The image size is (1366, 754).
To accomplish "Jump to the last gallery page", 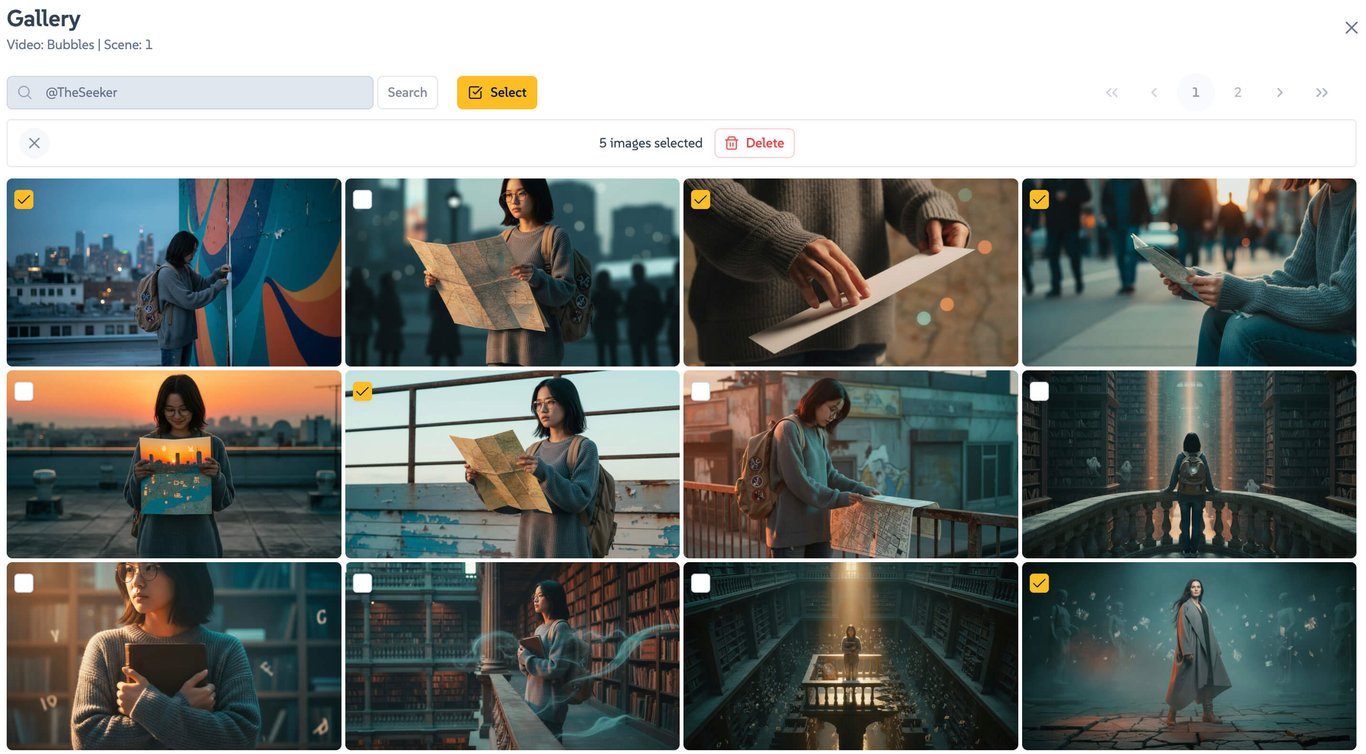I will (x=1322, y=93).
